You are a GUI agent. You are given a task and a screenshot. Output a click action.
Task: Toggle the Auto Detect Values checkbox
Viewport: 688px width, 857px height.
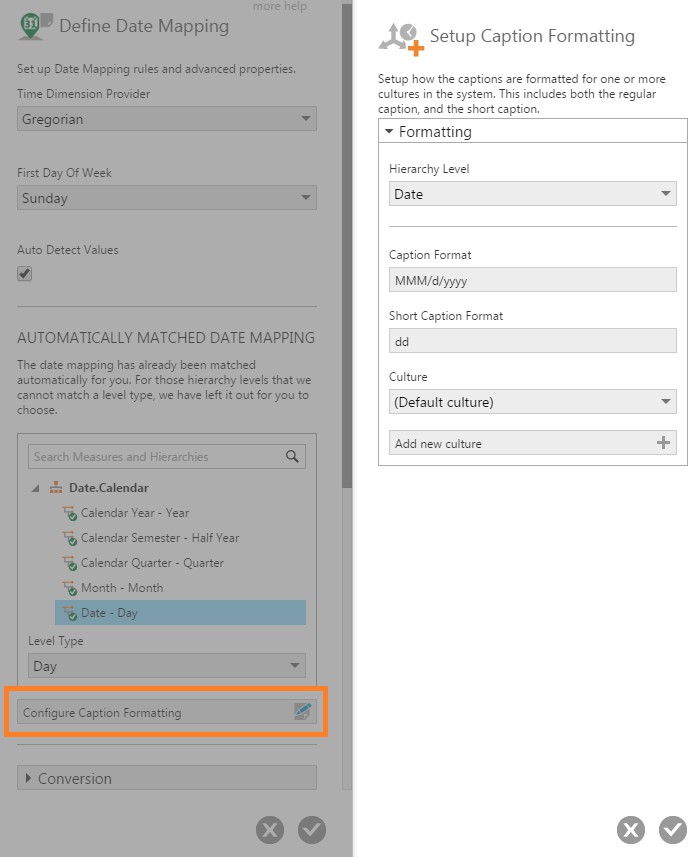tap(22, 271)
